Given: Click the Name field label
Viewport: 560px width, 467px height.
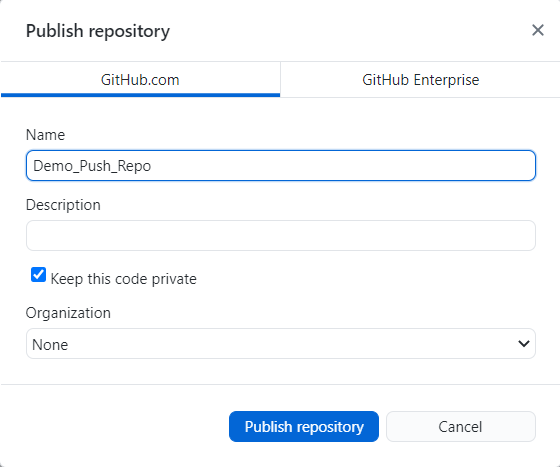Looking at the screenshot, I should click(45, 135).
